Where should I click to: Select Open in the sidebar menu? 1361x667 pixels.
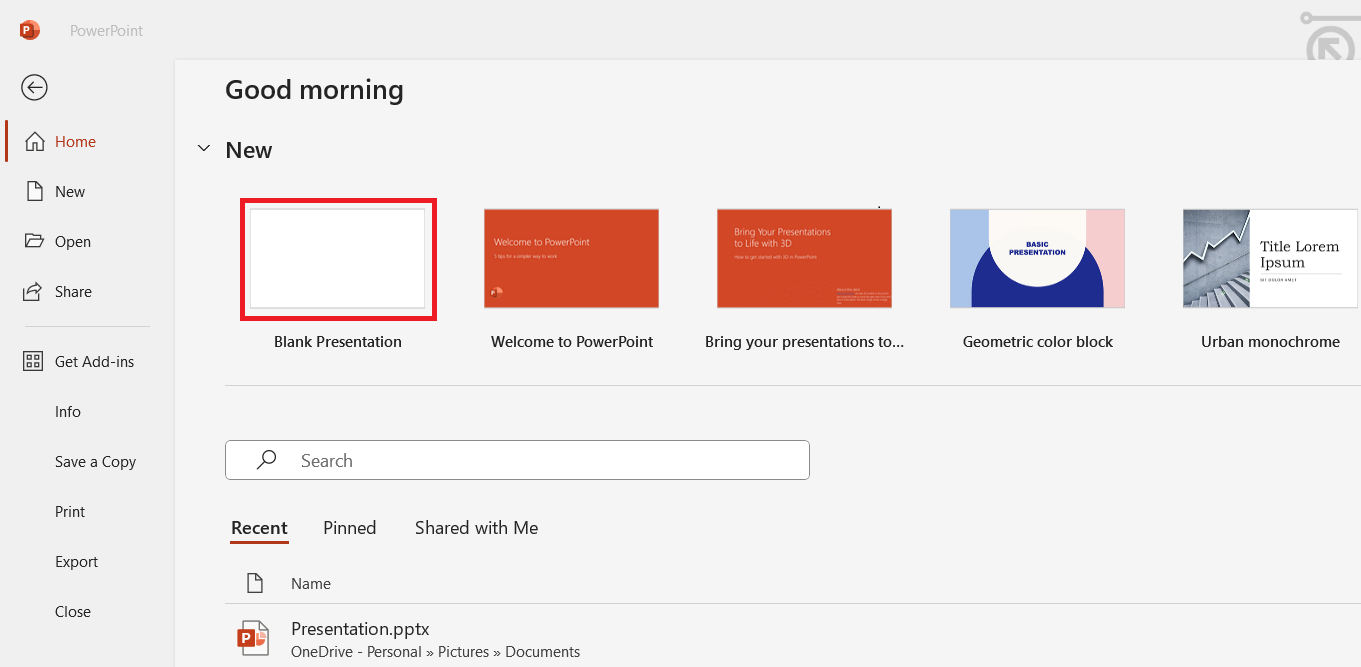73,242
